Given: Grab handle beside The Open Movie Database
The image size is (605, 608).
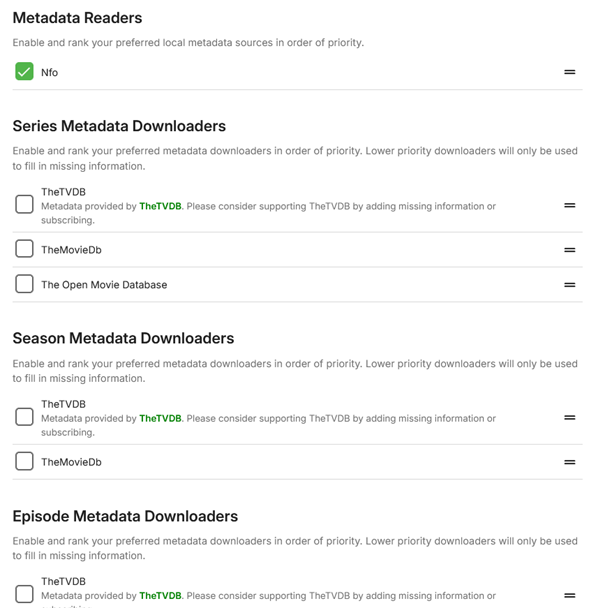Looking at the screenshot, I should coord(569,285).
